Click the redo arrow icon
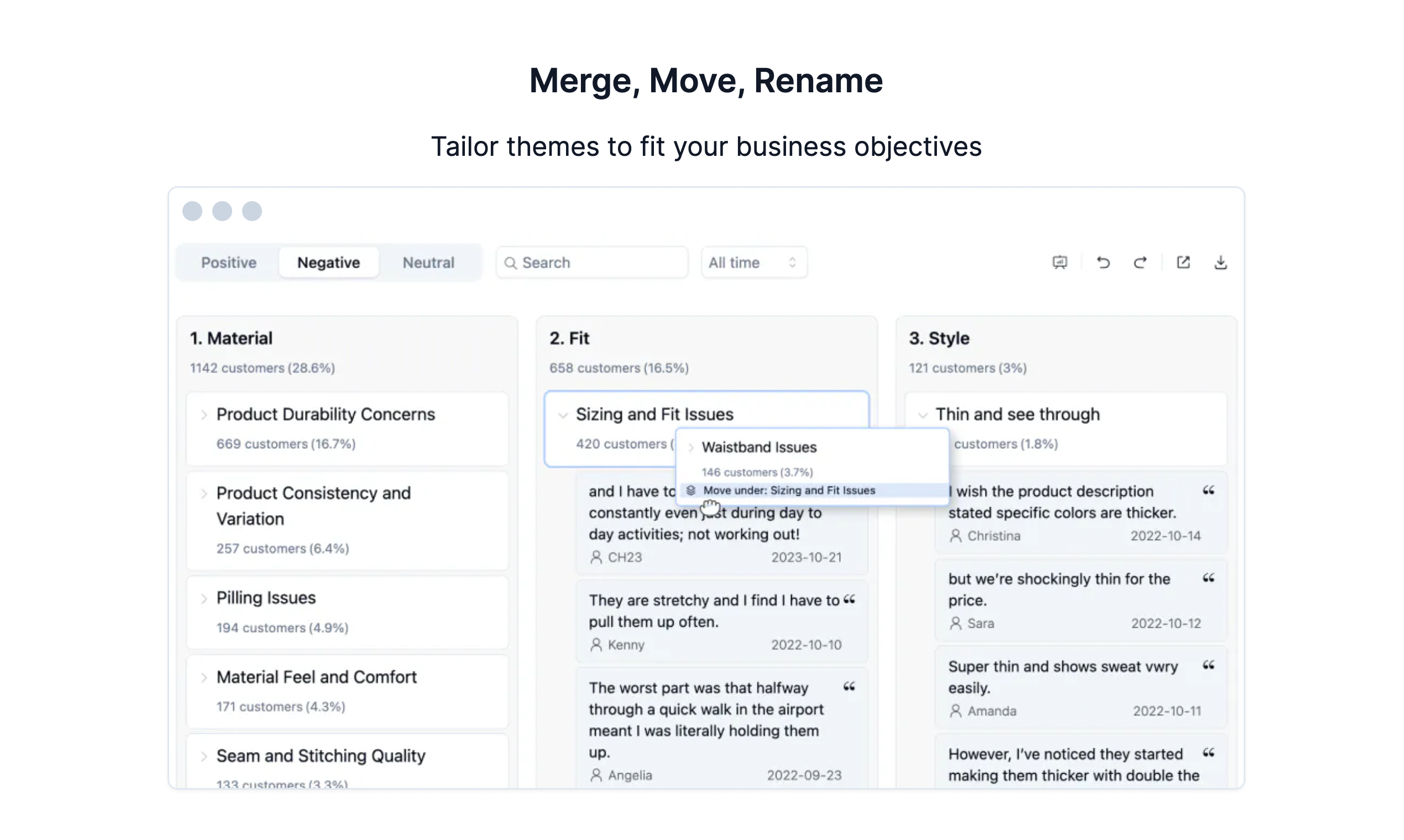Viewport: 1404px width, 840px height. [x=1140, y=262]
